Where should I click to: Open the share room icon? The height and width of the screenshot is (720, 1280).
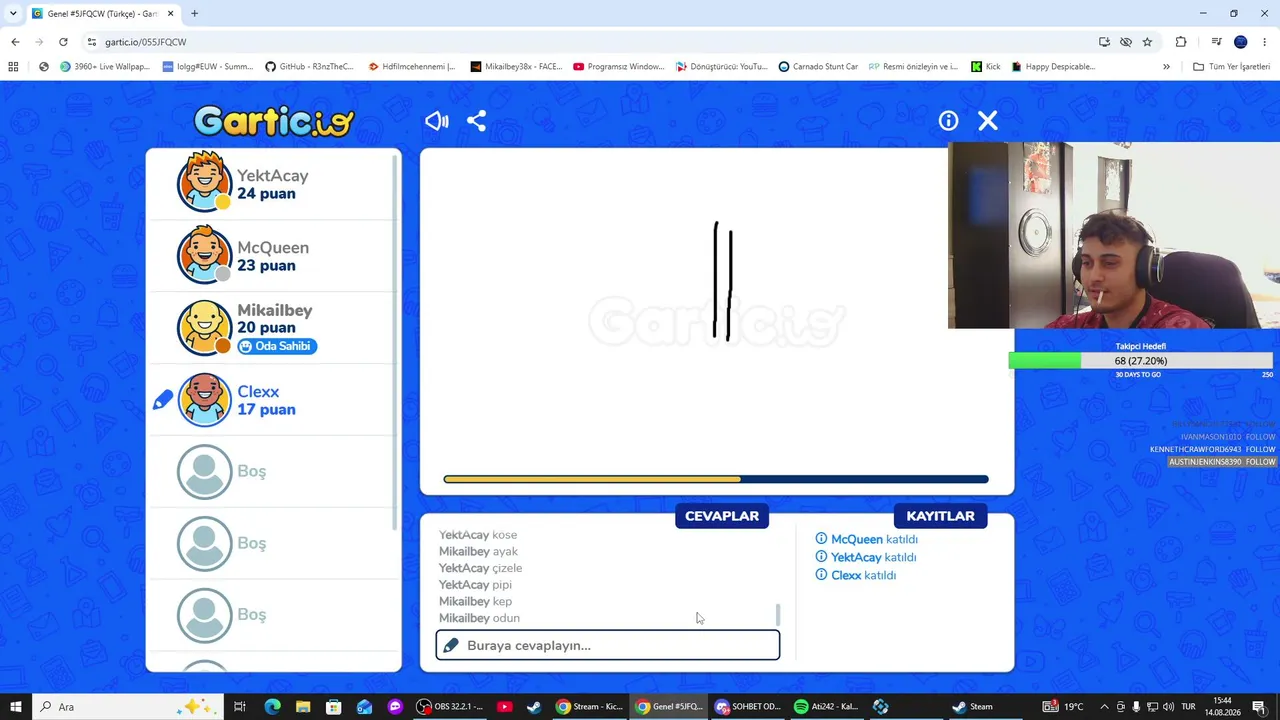(x=477, y=121)
